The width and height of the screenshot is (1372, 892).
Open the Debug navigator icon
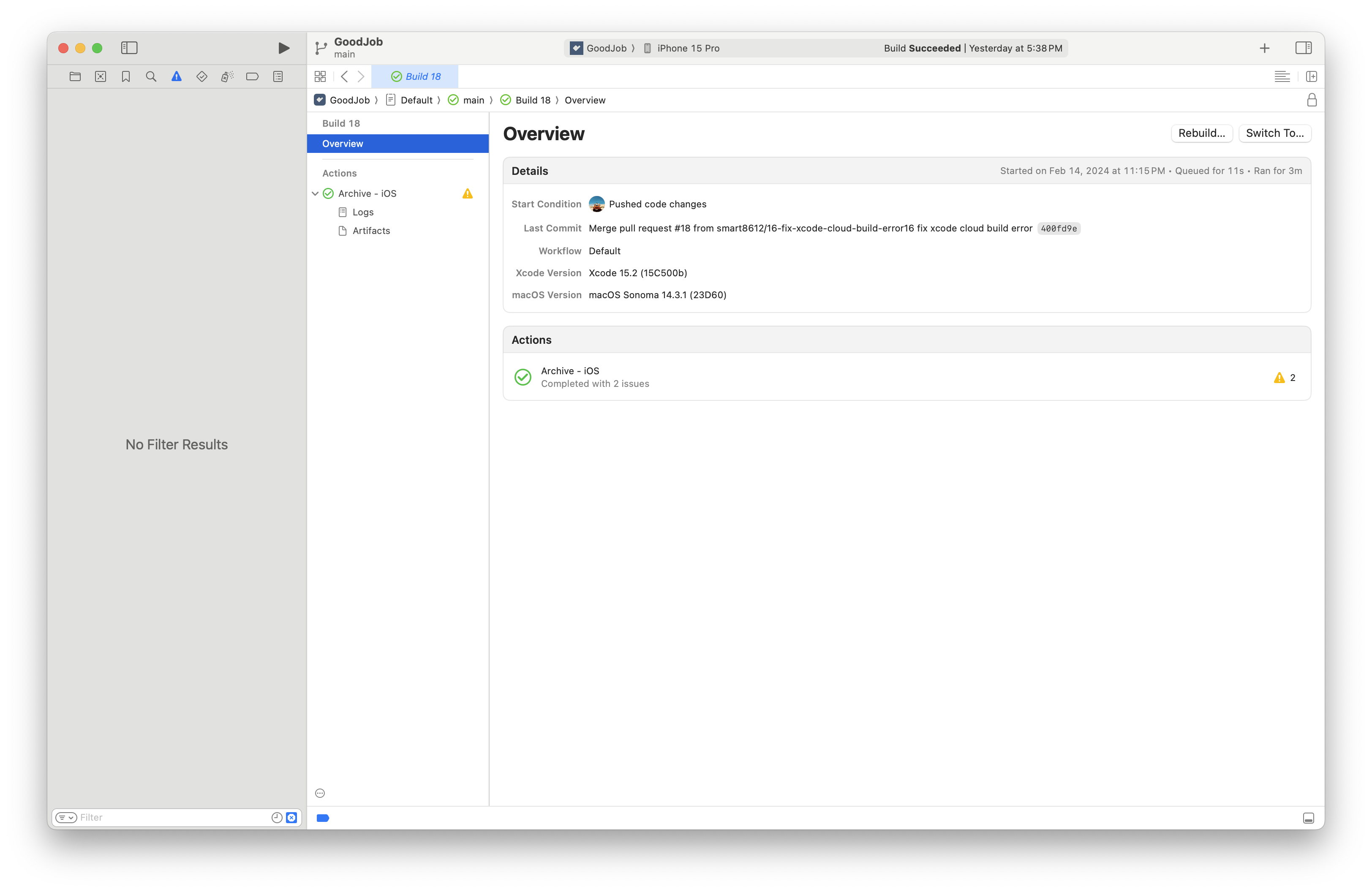[x=227, y=76]
